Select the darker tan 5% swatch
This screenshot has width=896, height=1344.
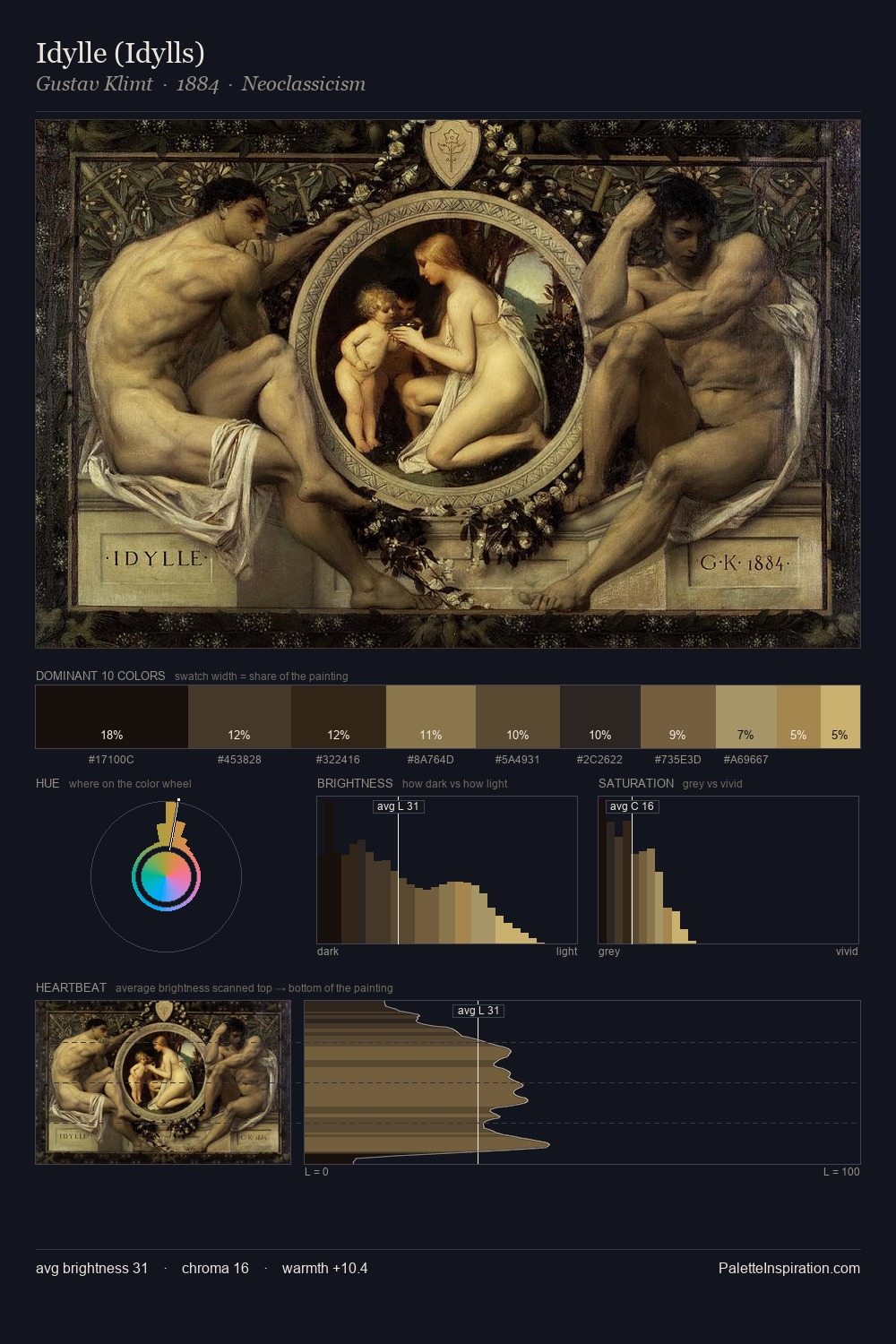pyautogui.click(x=798, y=717)
